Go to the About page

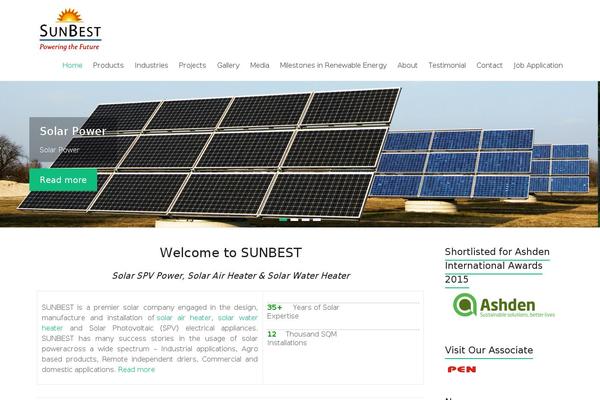point(407,65)
